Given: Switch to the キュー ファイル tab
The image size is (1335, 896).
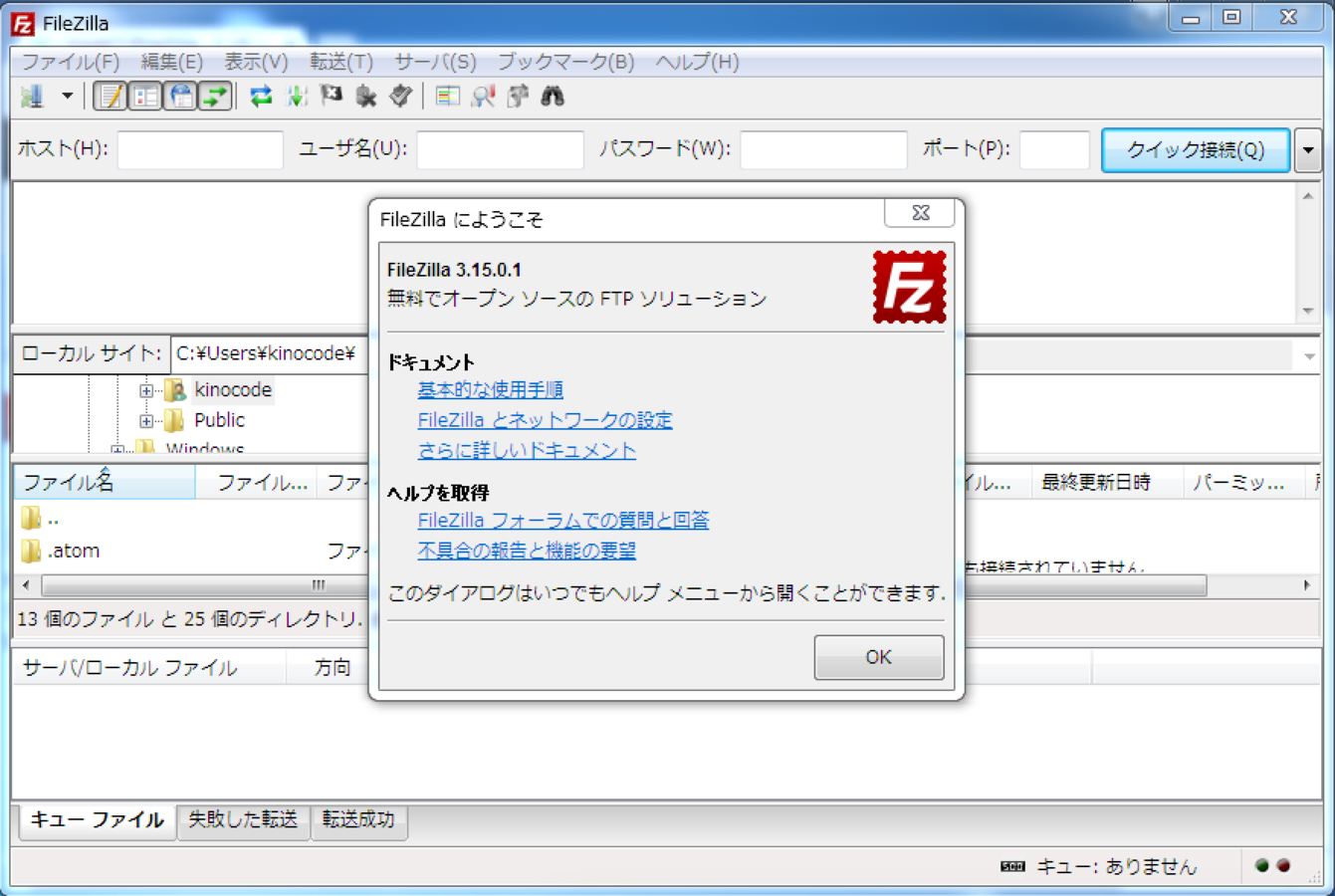Looking at the screenshot, I should tap(98, 819).
